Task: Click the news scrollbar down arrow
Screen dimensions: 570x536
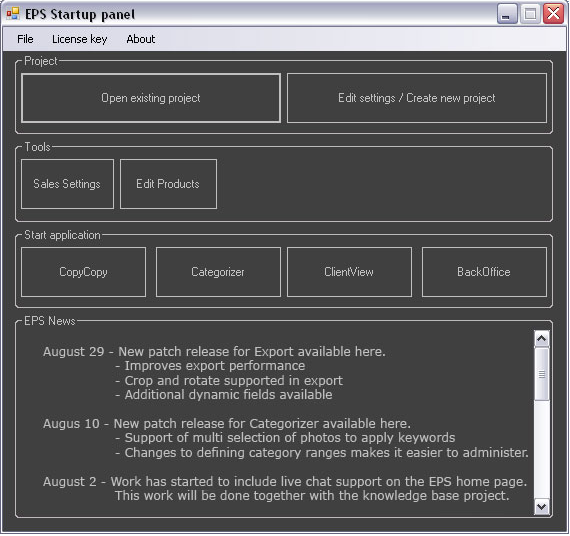Action: 542,507
